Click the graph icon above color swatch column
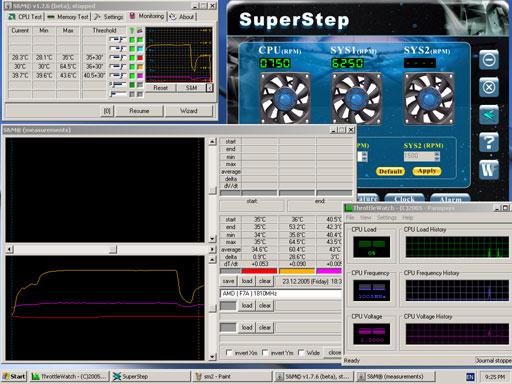Viewport: 512px width, 384px height. click(x=140, y=30)
